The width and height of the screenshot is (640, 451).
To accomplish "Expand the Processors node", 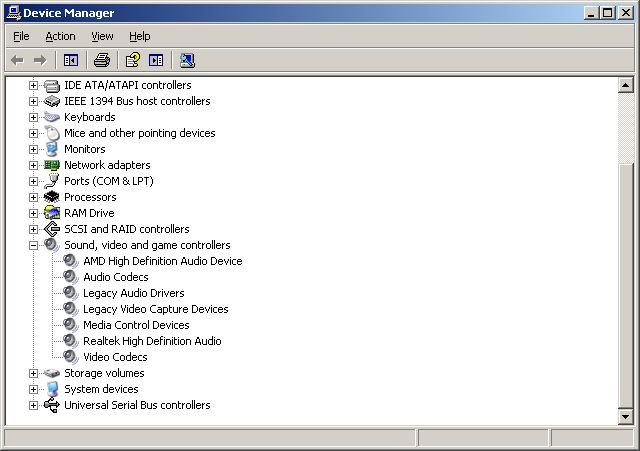I will click(x=33, y=197).
